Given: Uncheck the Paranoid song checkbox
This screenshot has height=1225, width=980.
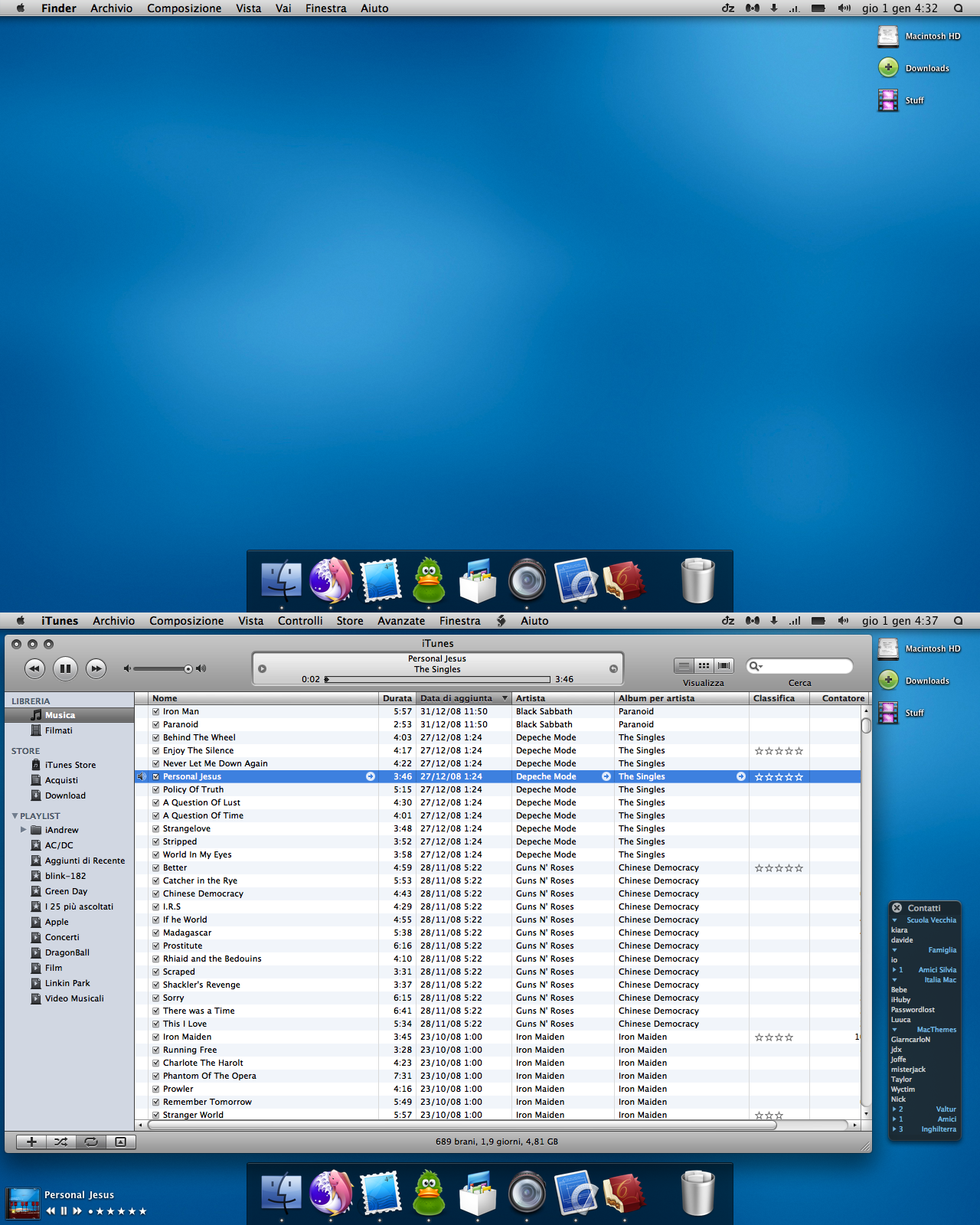Looking at the screenshot, I should click(155, 724).
